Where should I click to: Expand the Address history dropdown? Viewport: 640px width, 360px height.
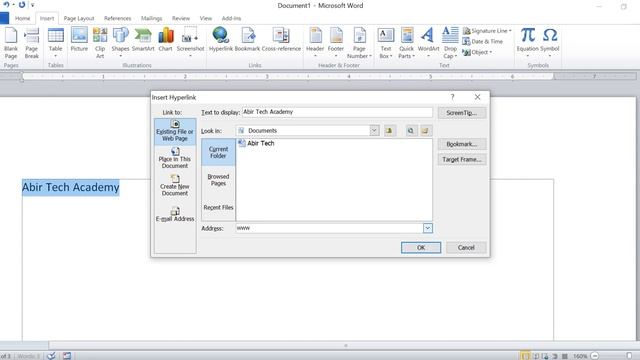pos(427,228)
